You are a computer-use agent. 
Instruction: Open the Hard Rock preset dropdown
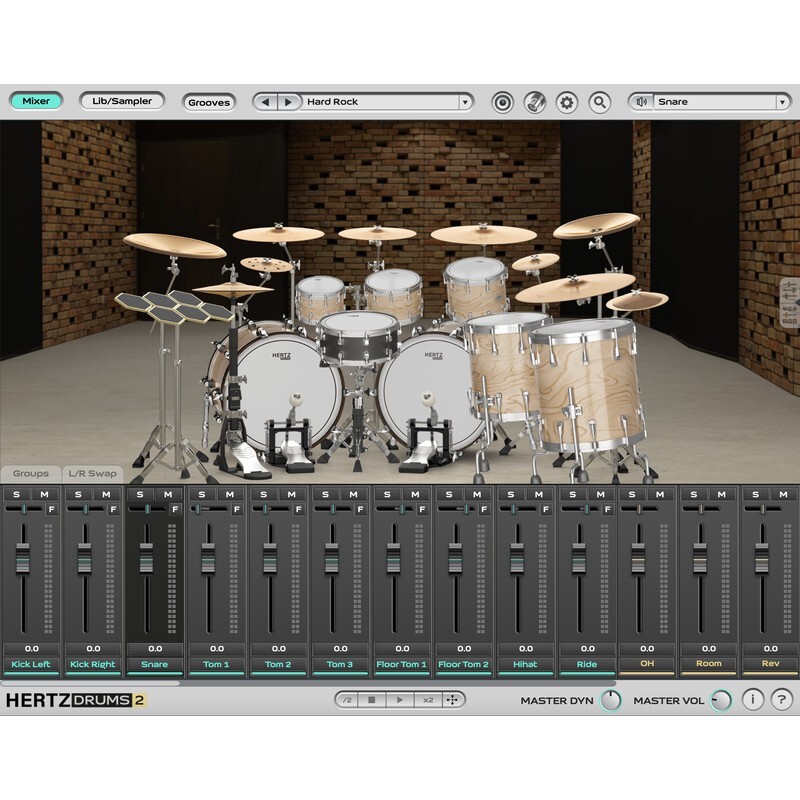(x=466, y=100)
